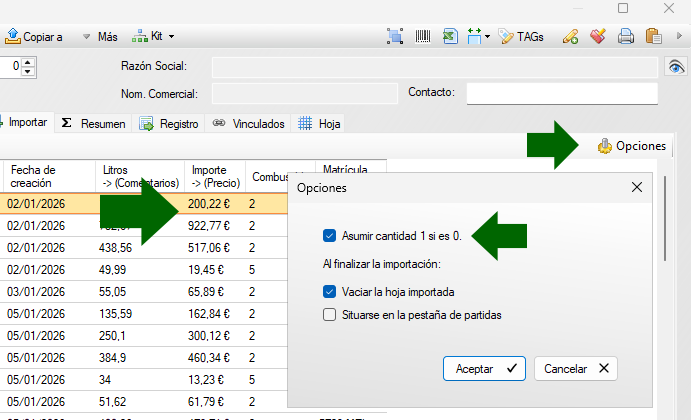Click the Cancelar button
The width and height of the screenshot is (691, 420).
click(576, 368)
